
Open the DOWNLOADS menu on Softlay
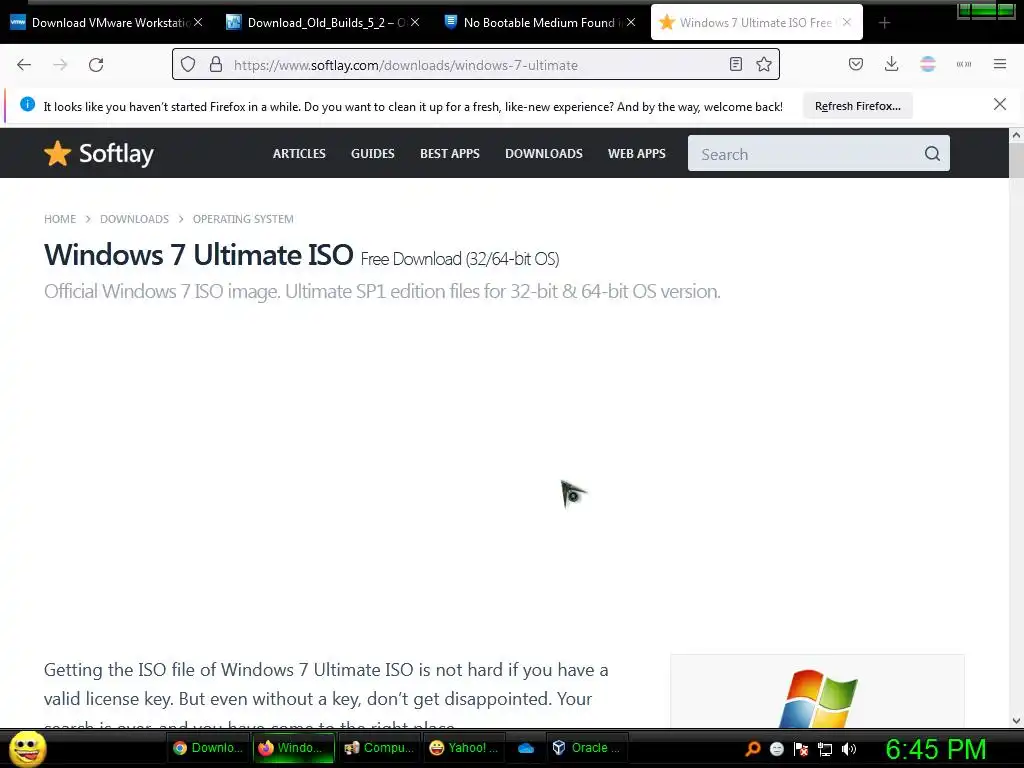(544, 153)
